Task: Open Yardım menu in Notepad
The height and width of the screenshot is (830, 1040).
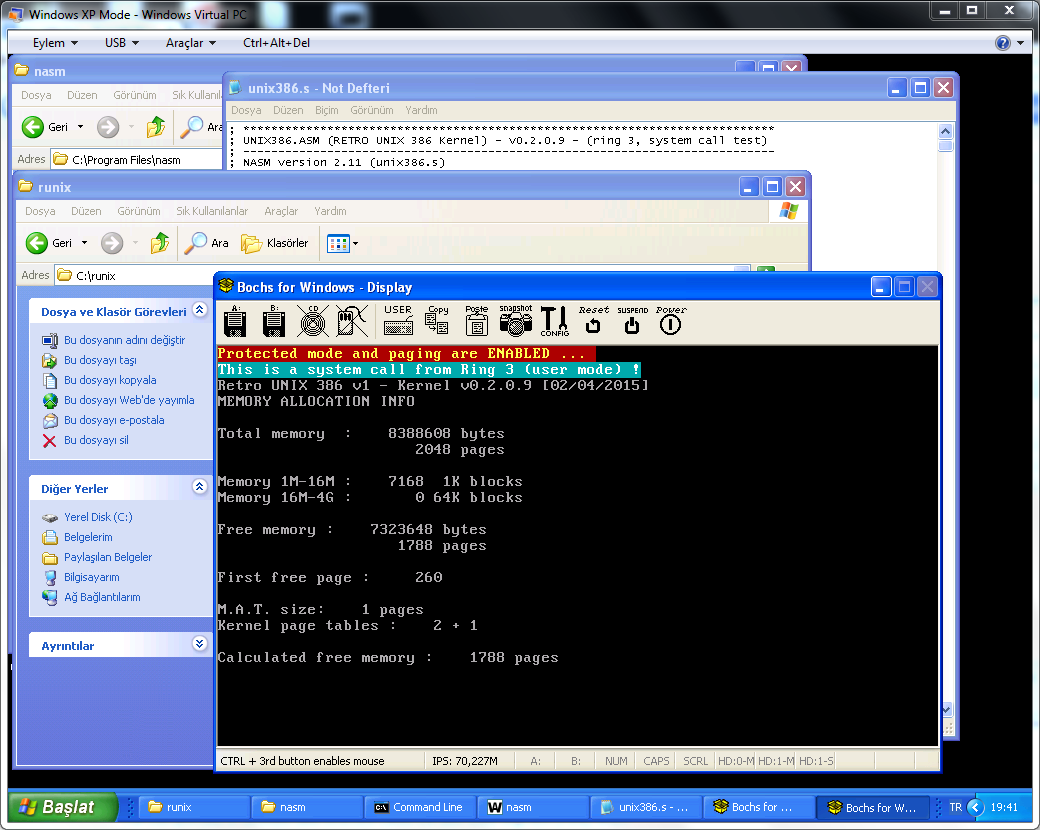Action: coord(421,110)
